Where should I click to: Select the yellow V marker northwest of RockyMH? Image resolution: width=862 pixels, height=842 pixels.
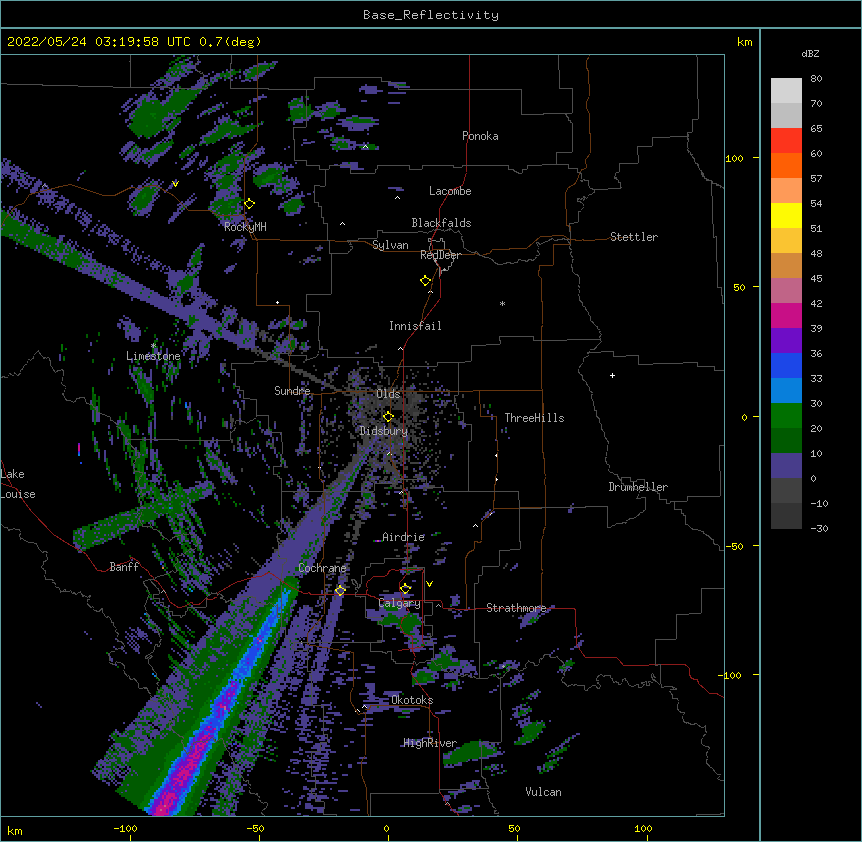pyautogui.click(x=175, y=184)
